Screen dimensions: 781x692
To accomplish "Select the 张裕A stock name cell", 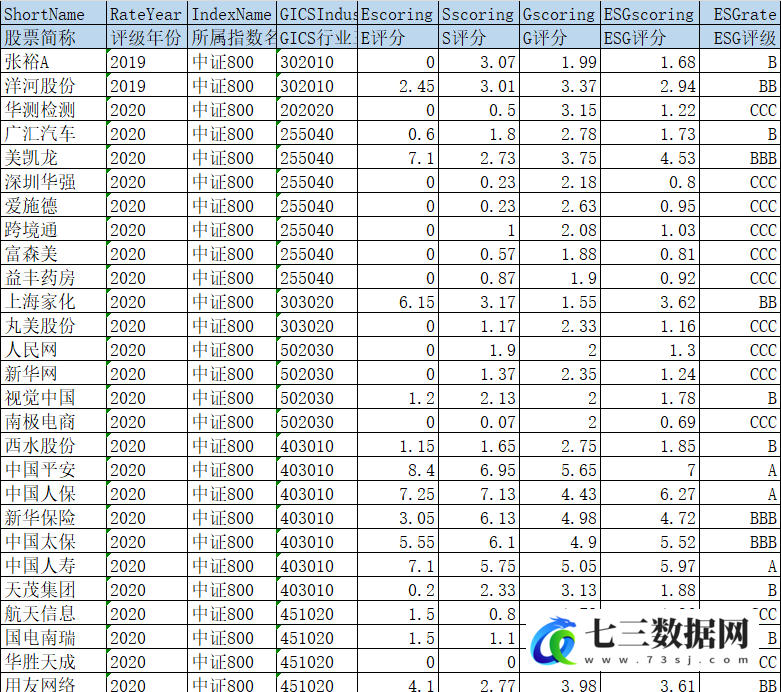I will point(53,61).
